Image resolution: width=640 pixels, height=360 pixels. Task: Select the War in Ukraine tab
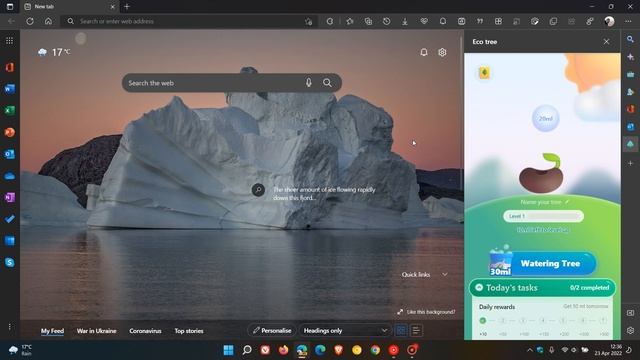(x=96, y=331)
